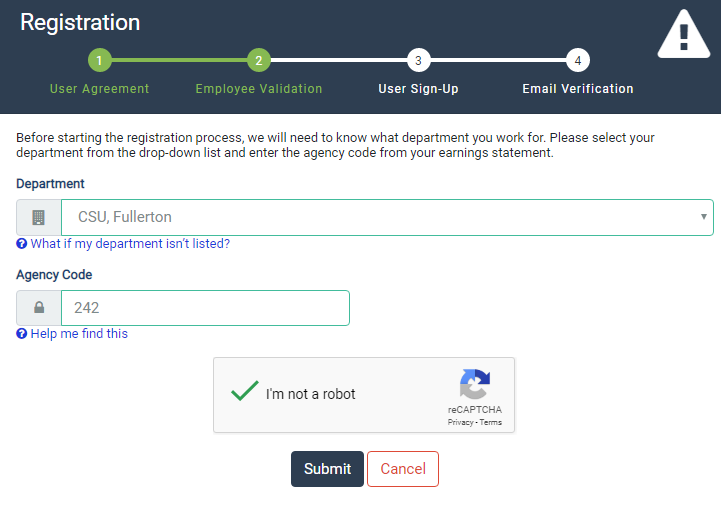This screenshot has height=512, width=721.
Task: Click the Department dropdown arrow
Action: (x=704, y=217)
